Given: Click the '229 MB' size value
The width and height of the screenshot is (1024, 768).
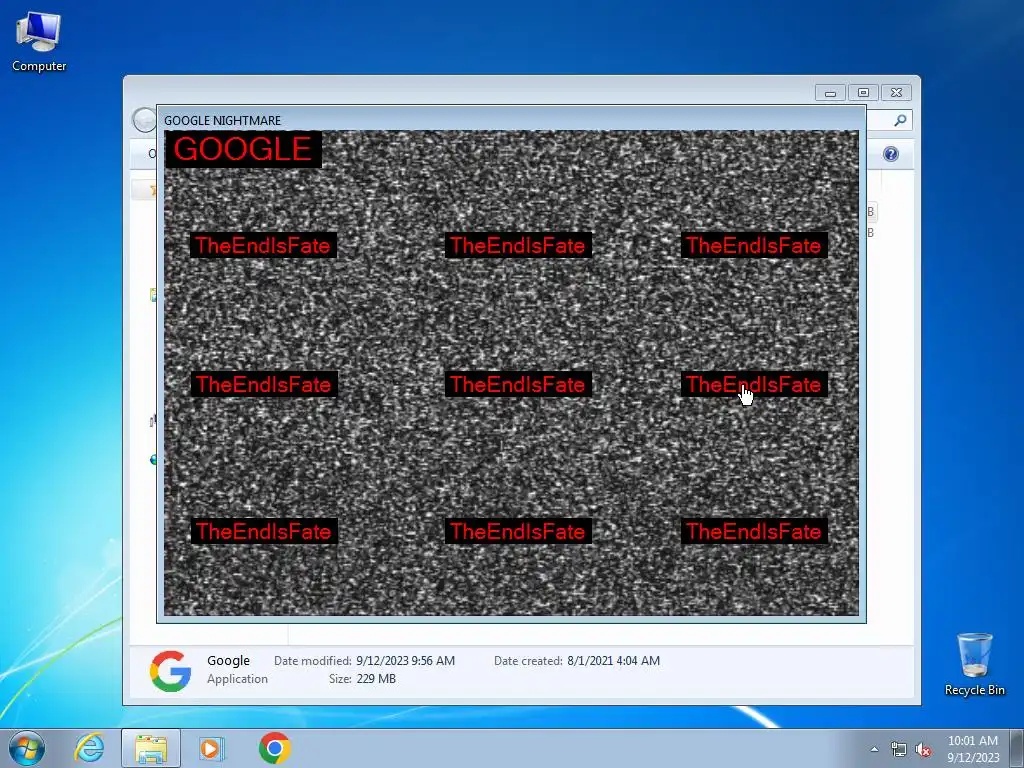Looking at the screenshot, I should click(376, 679).
